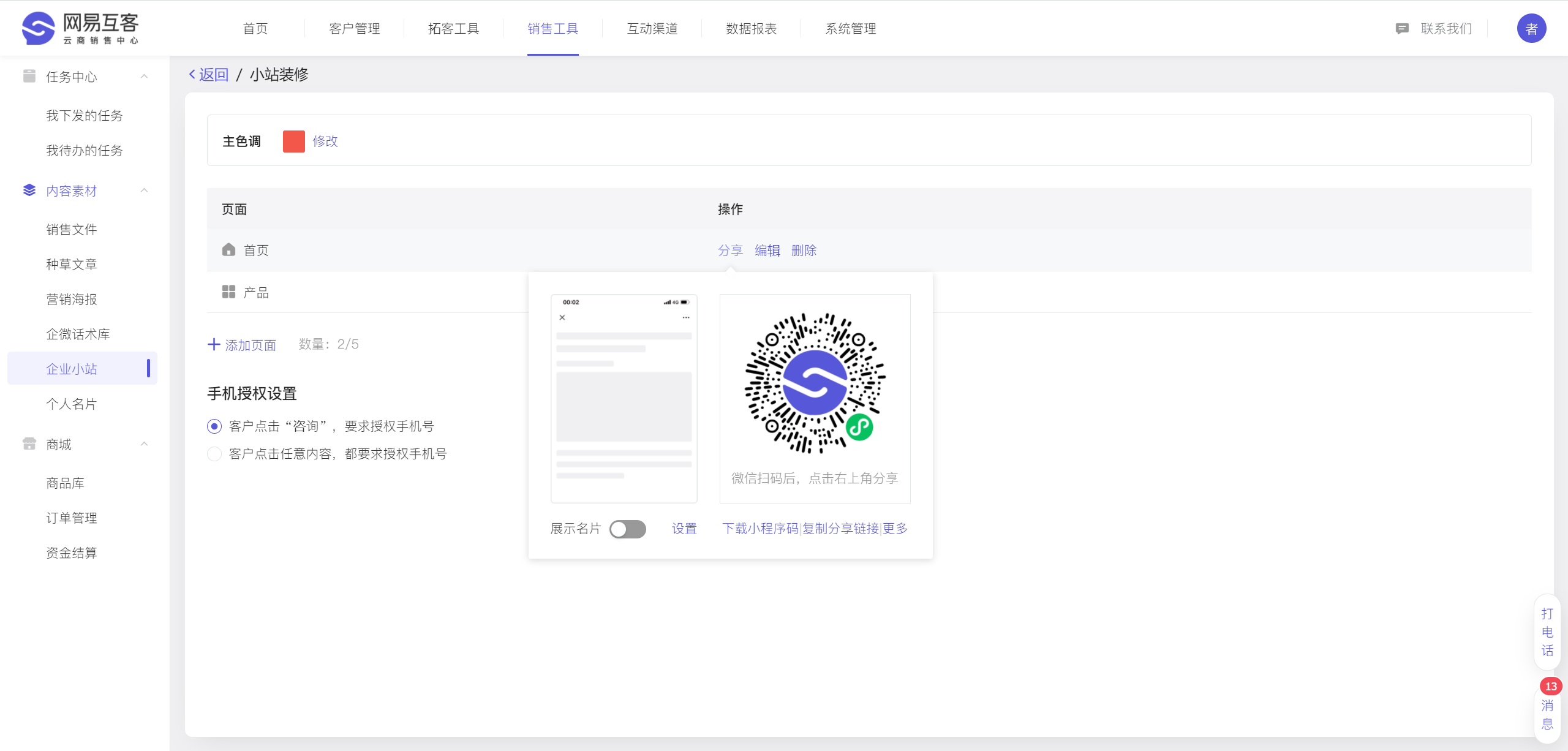Open the 客户管理 navigation tab
The image size is (1568, 751).
(355, 28)
